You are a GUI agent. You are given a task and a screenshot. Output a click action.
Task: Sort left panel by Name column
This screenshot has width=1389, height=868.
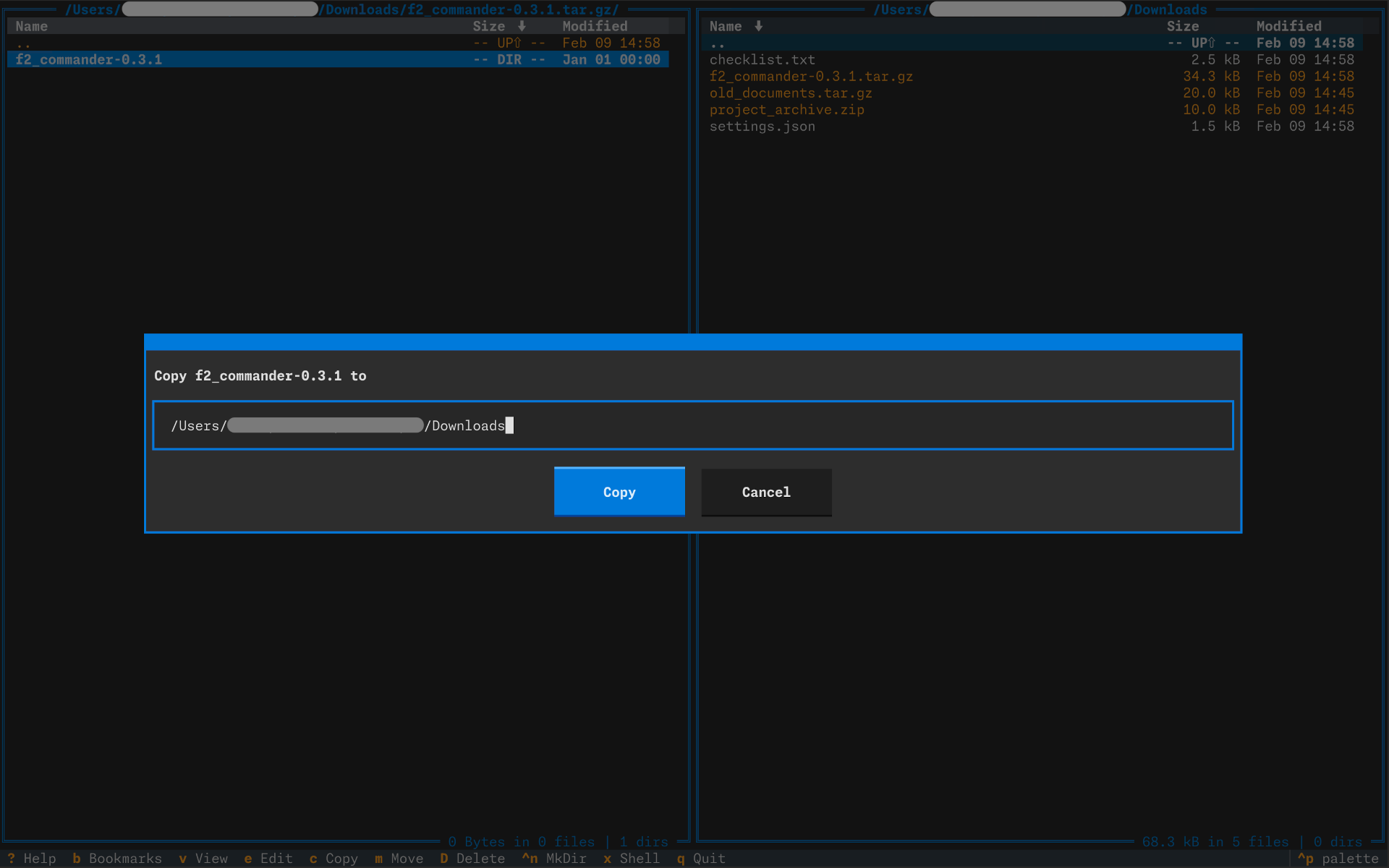[x=32, y=26]
